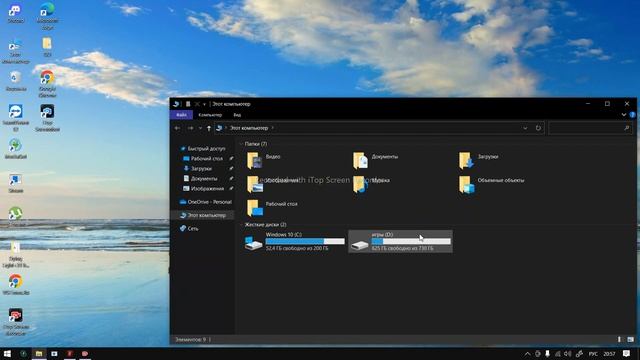This screenshot has width=640, height=360.
Task: Open iTop Screenshot desktop shortcut
Action: pyautogui.click(x=47, y=118)
